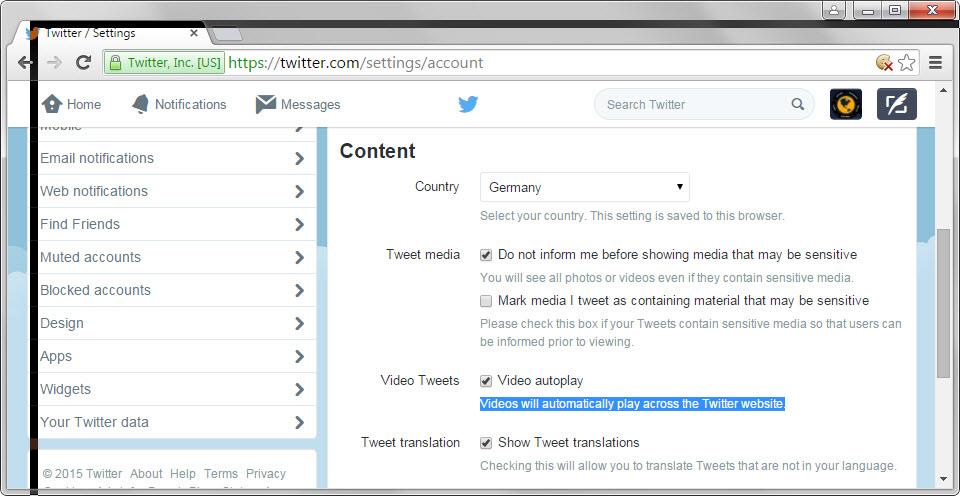Click the page vertical scrollbar thumb
The width and height of the screenshot is (960, 496).
point(943,303)
